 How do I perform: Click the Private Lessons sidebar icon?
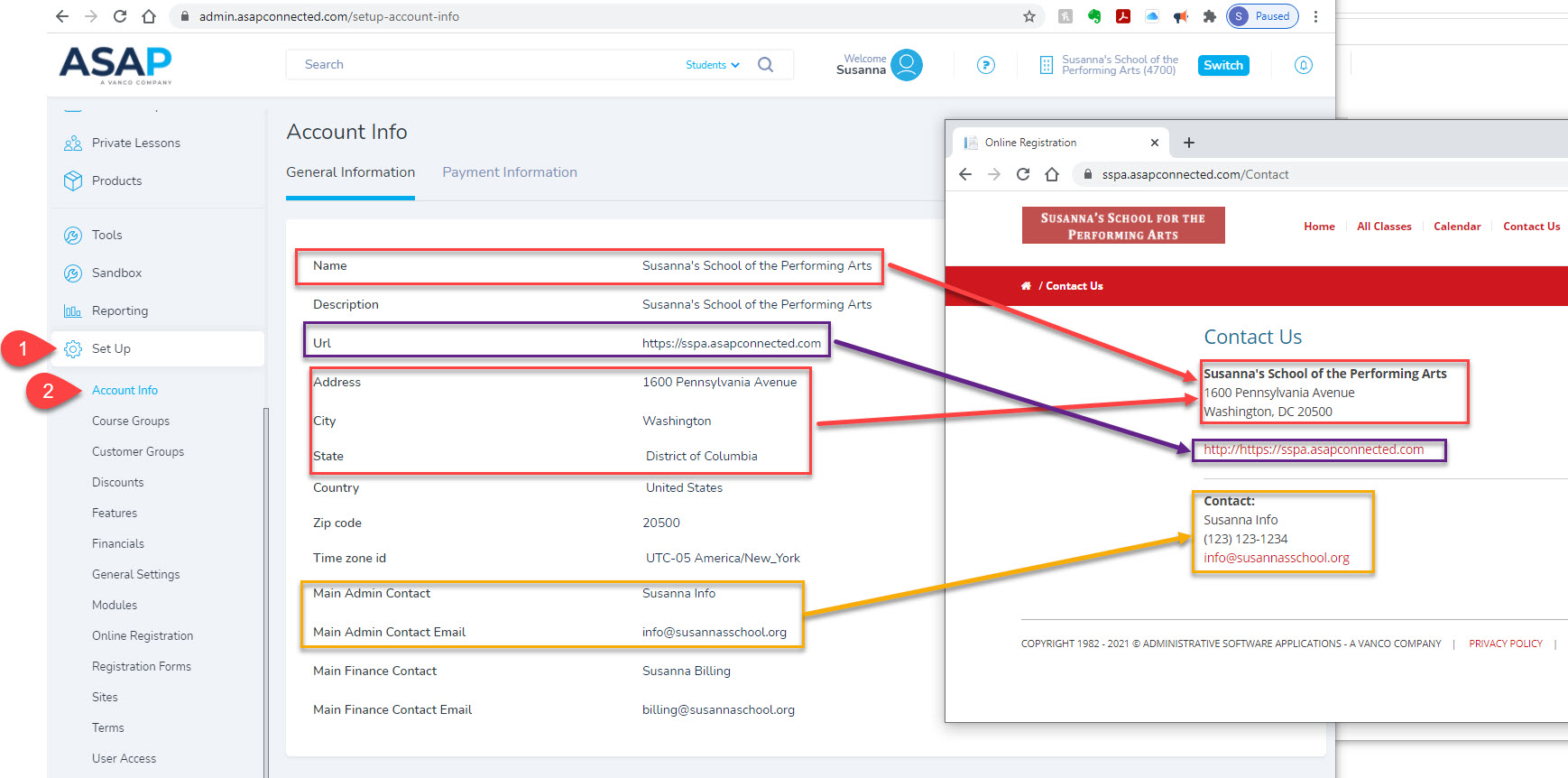pos(73,143)
